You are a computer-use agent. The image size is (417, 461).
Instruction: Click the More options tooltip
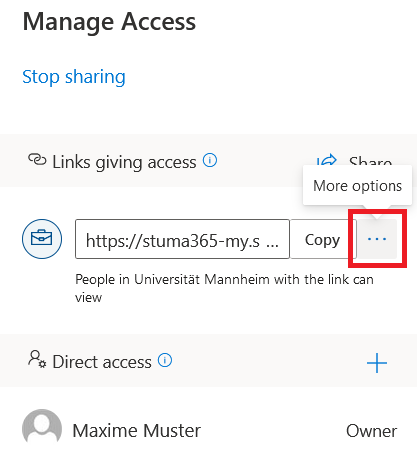[357, 185]
